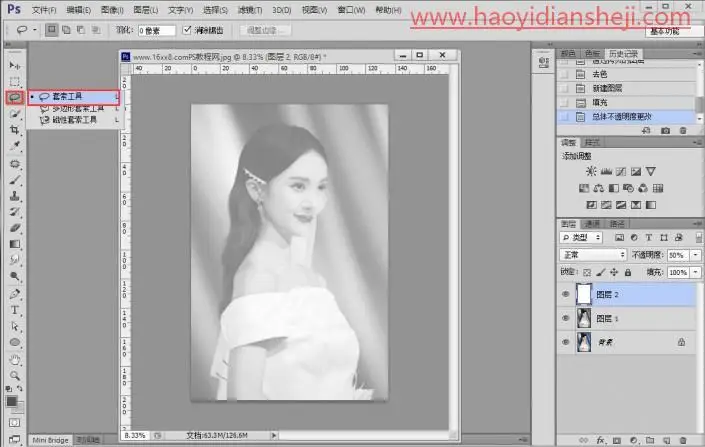Switch to the 通道 channels tab

[592, 224]
